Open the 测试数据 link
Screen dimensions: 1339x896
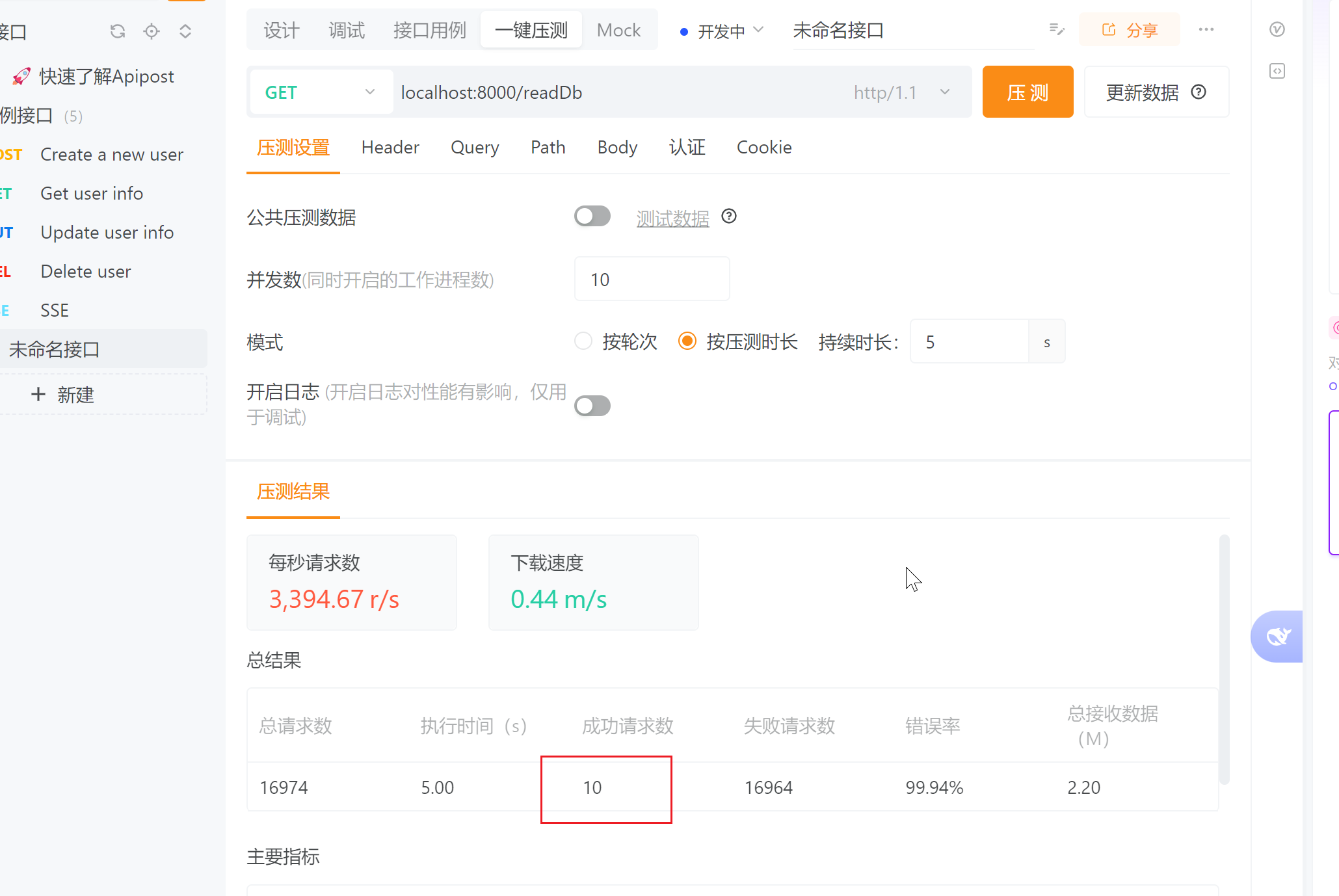pos(672,218)
